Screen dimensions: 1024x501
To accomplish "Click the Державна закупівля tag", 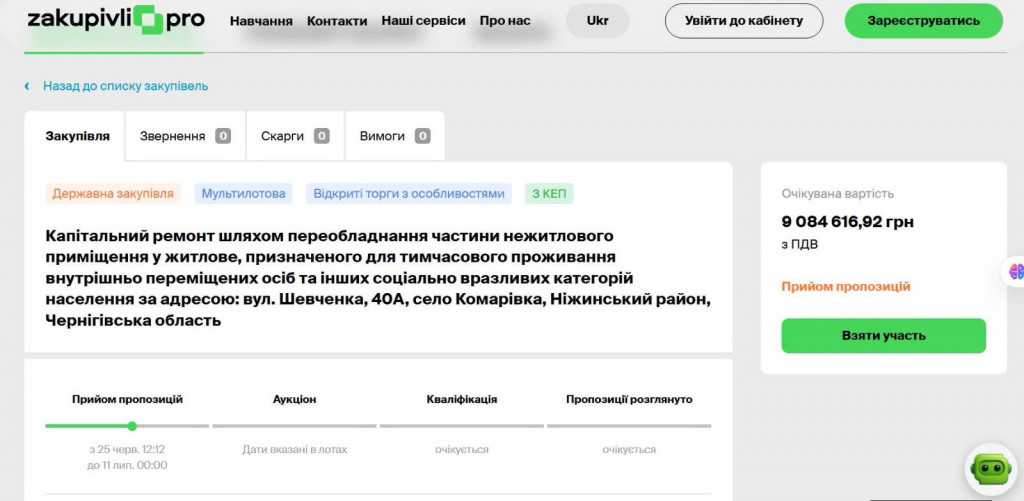I will pos(113,194).
